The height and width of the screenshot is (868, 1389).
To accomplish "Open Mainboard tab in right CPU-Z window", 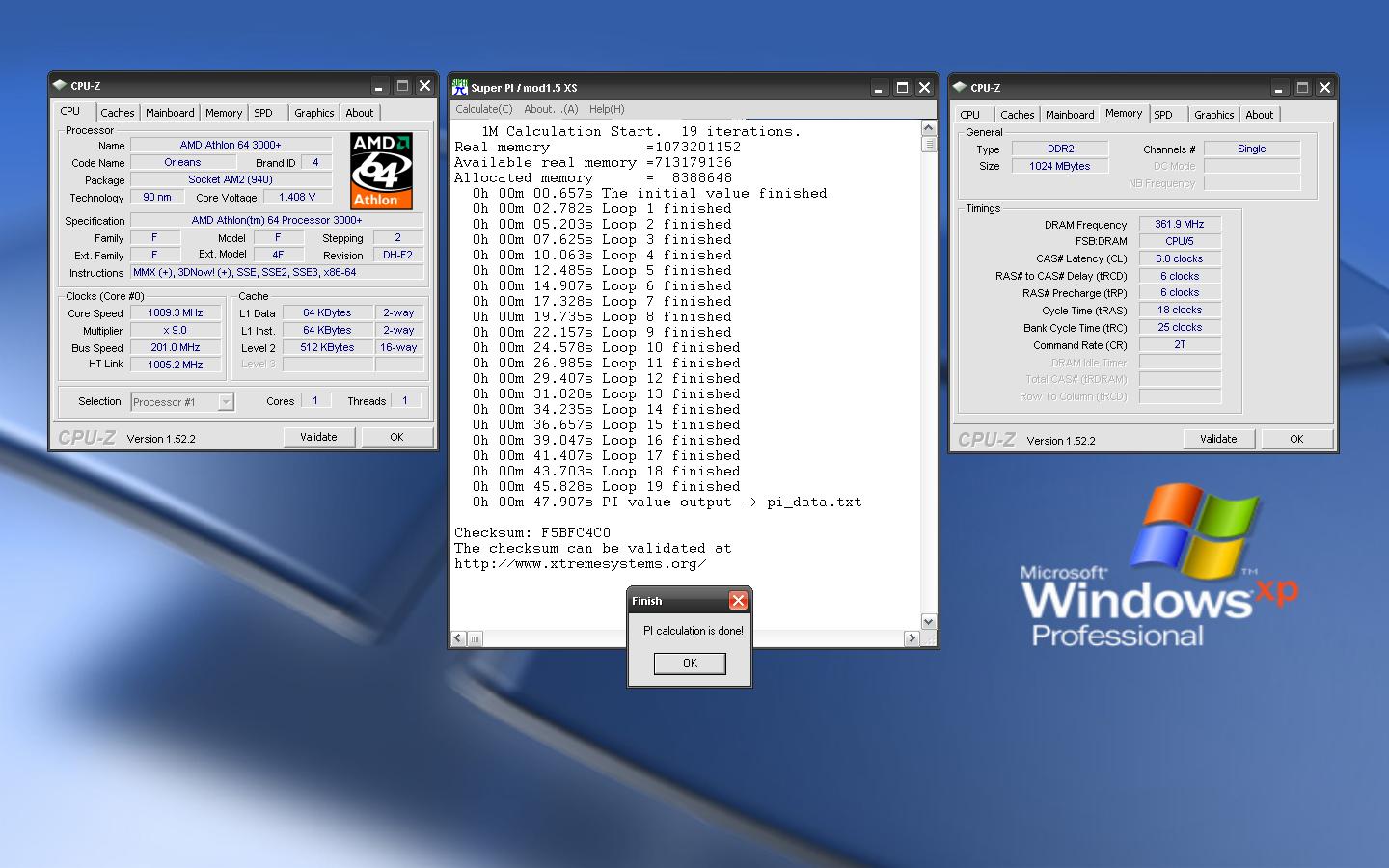I will (x=1070, y=115).
